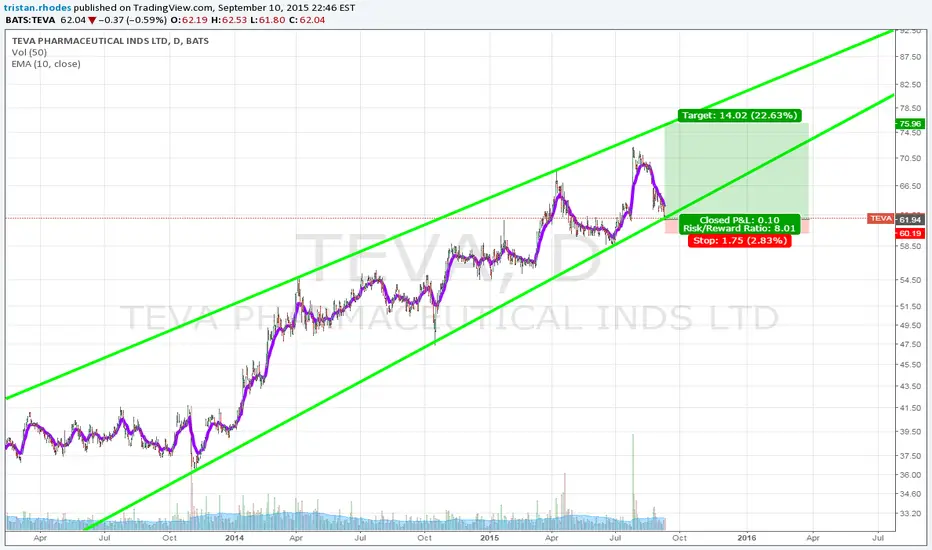Select the green Target: 14.02 (22.63%) label
Image resolution: width=932 pixels, height=550 pixels.
(x=739, y=115)
